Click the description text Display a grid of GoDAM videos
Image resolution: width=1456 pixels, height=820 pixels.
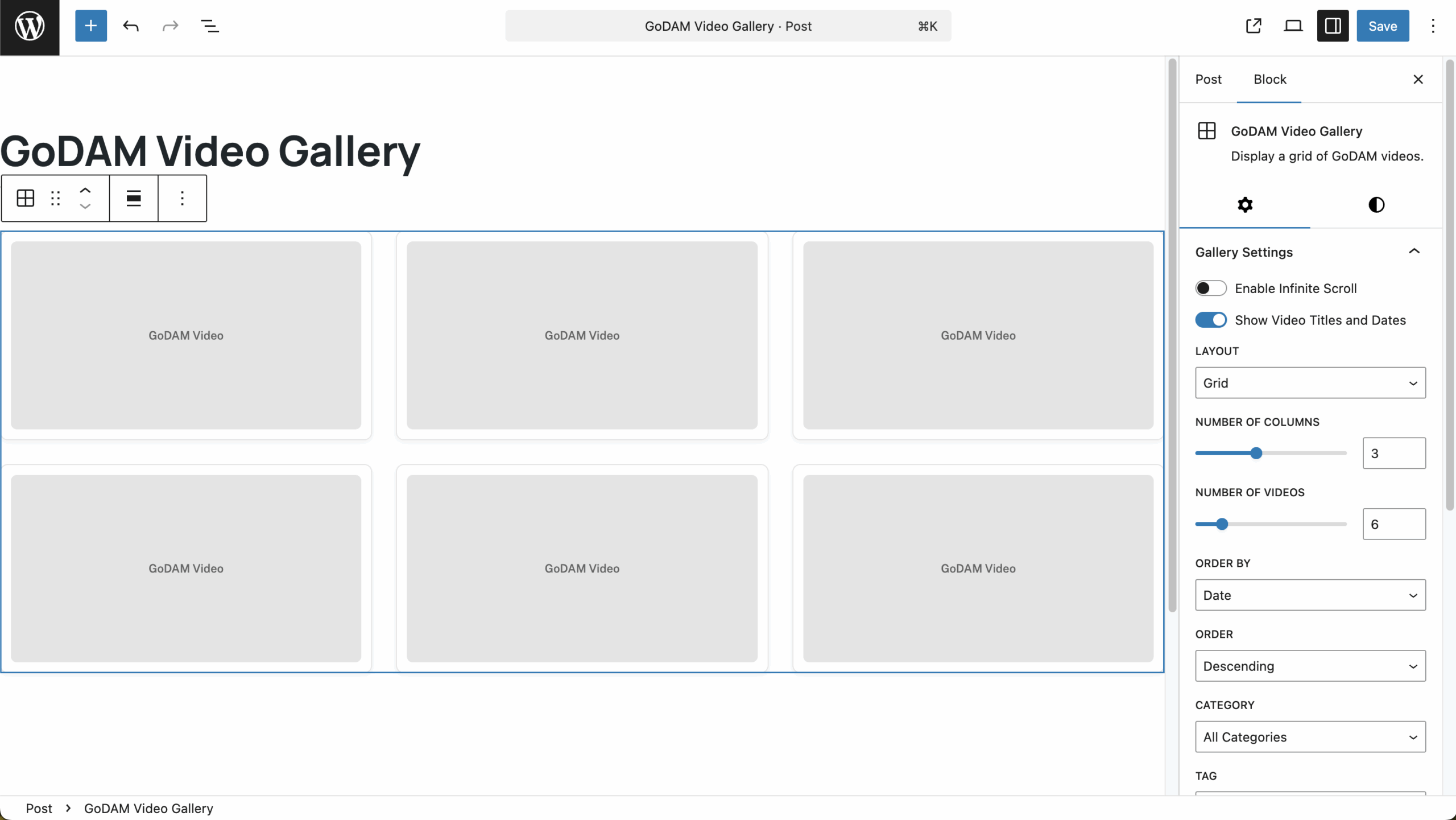click(x=1327, y=156)
